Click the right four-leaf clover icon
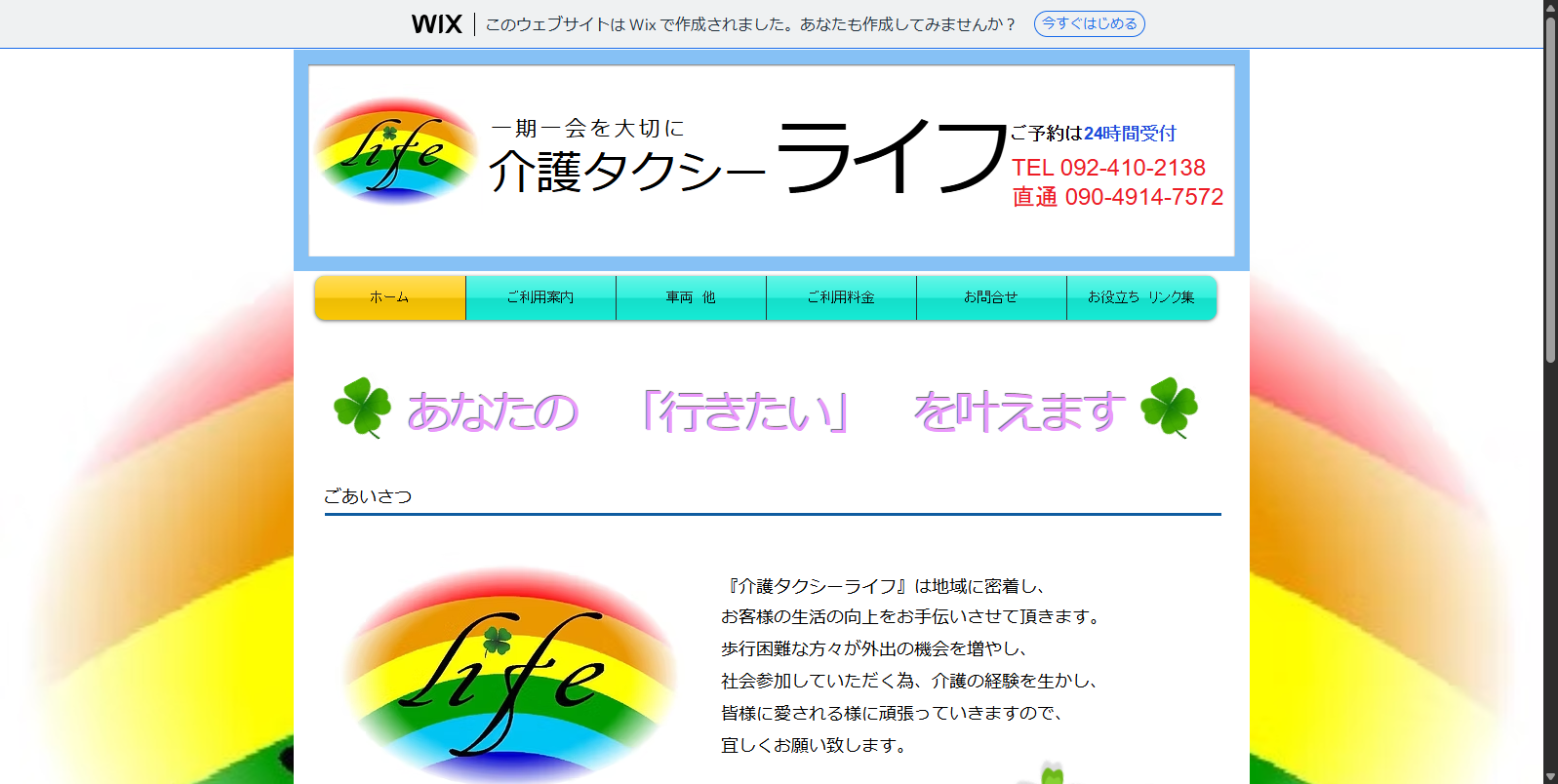This screenshot has height=784, width=1558. 1169,408
